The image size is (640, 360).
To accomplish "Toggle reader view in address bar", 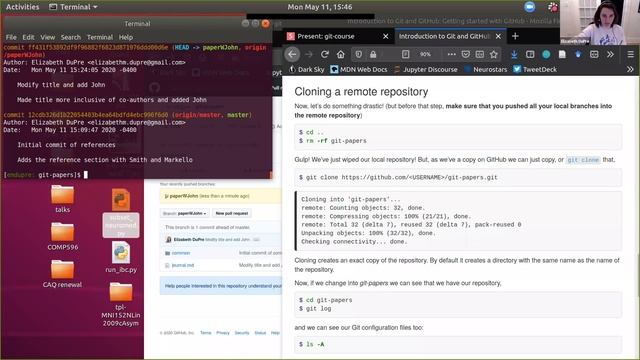I will point(405,54).
